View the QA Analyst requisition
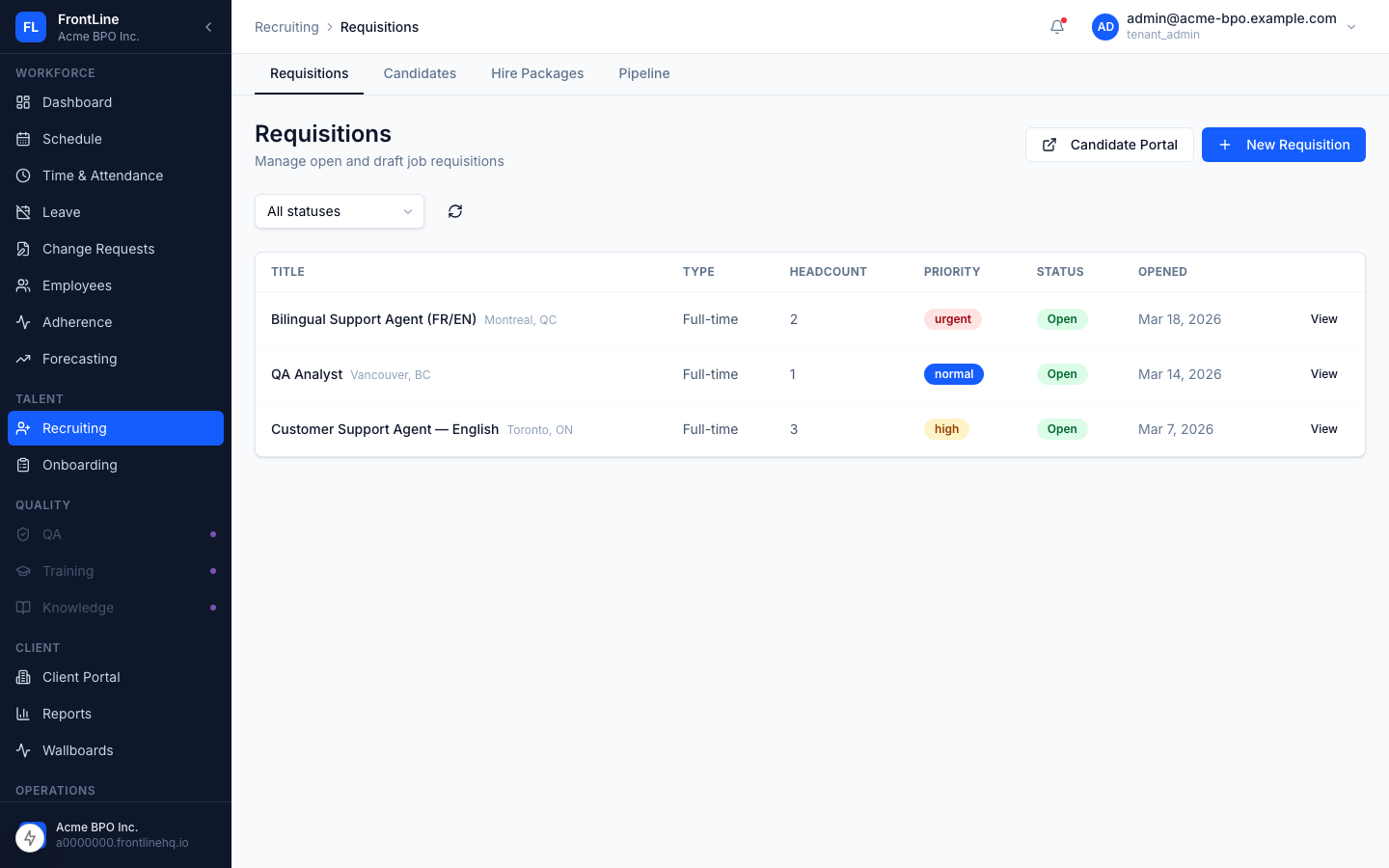Screen dimensions: 1389x868 pyautogui.click(x=1323, y=374)
